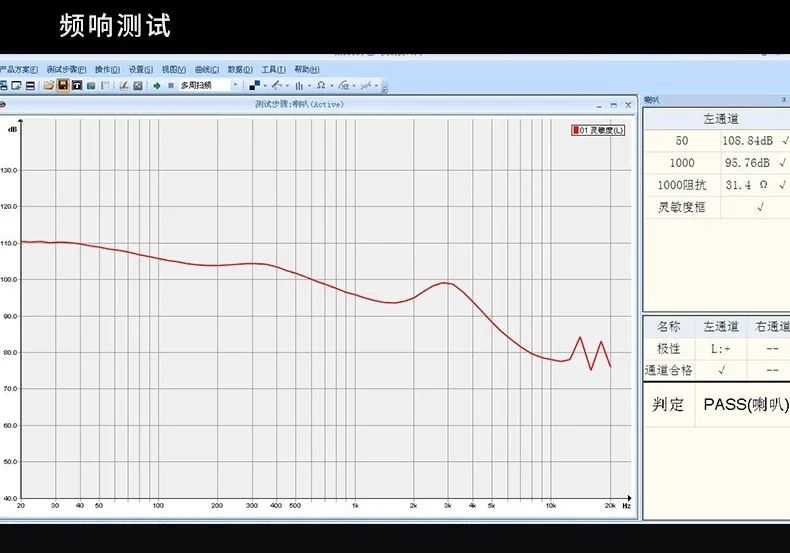Restore the 测试步骤 chart window size

click(x=613, y=105)
